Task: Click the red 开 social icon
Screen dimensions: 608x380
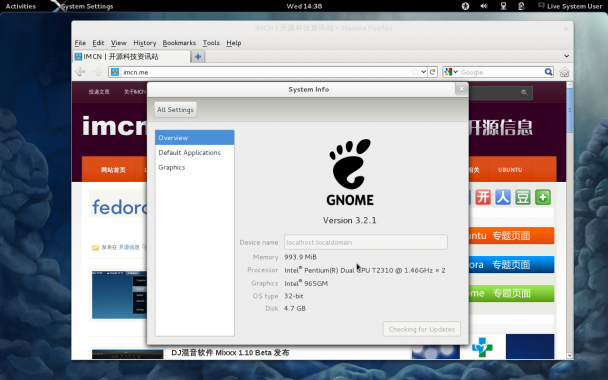Action: coord(483,197)
